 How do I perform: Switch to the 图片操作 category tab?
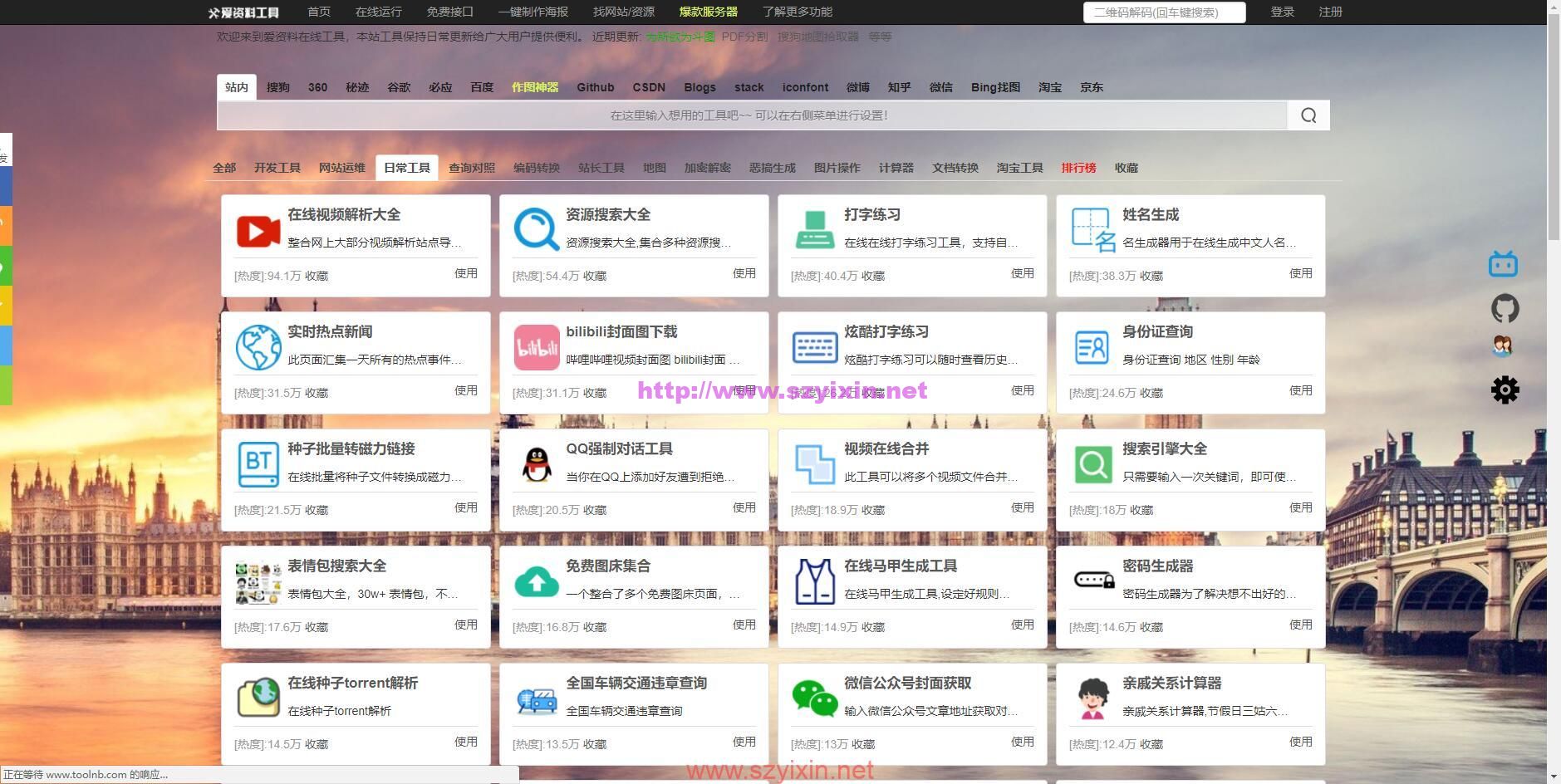point(837,168)
